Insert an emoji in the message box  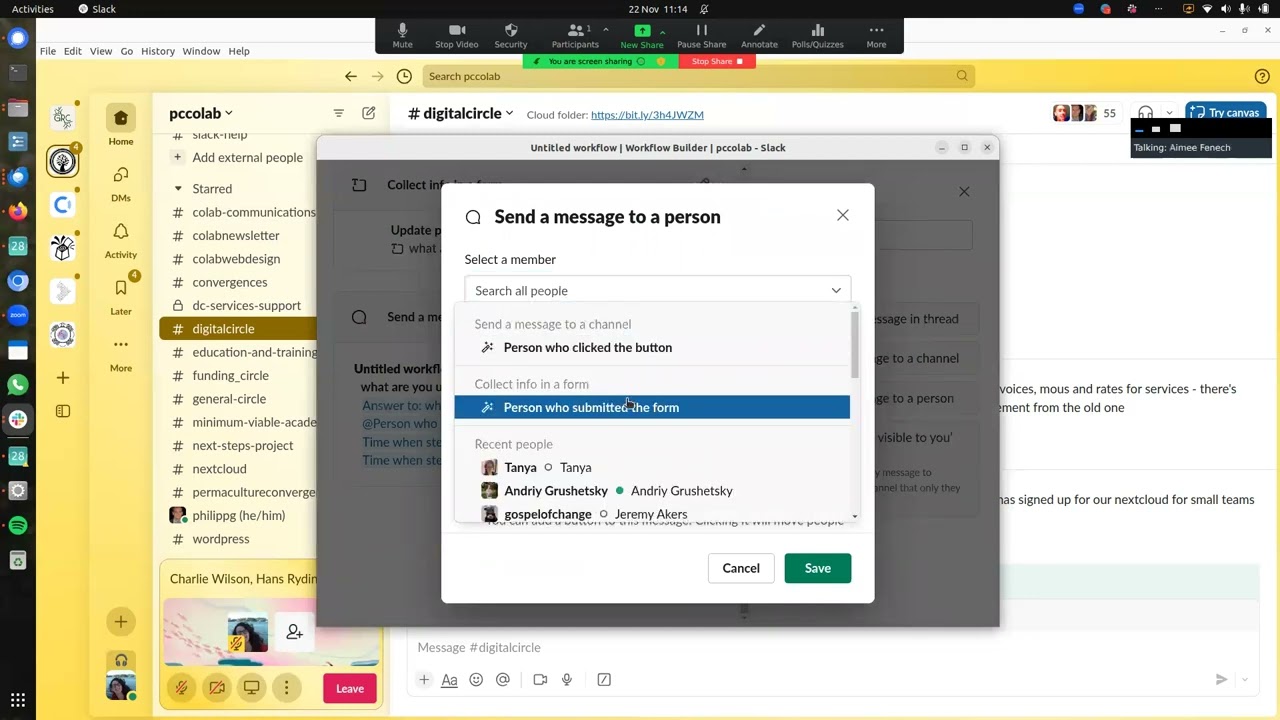[x=476, y=679]
